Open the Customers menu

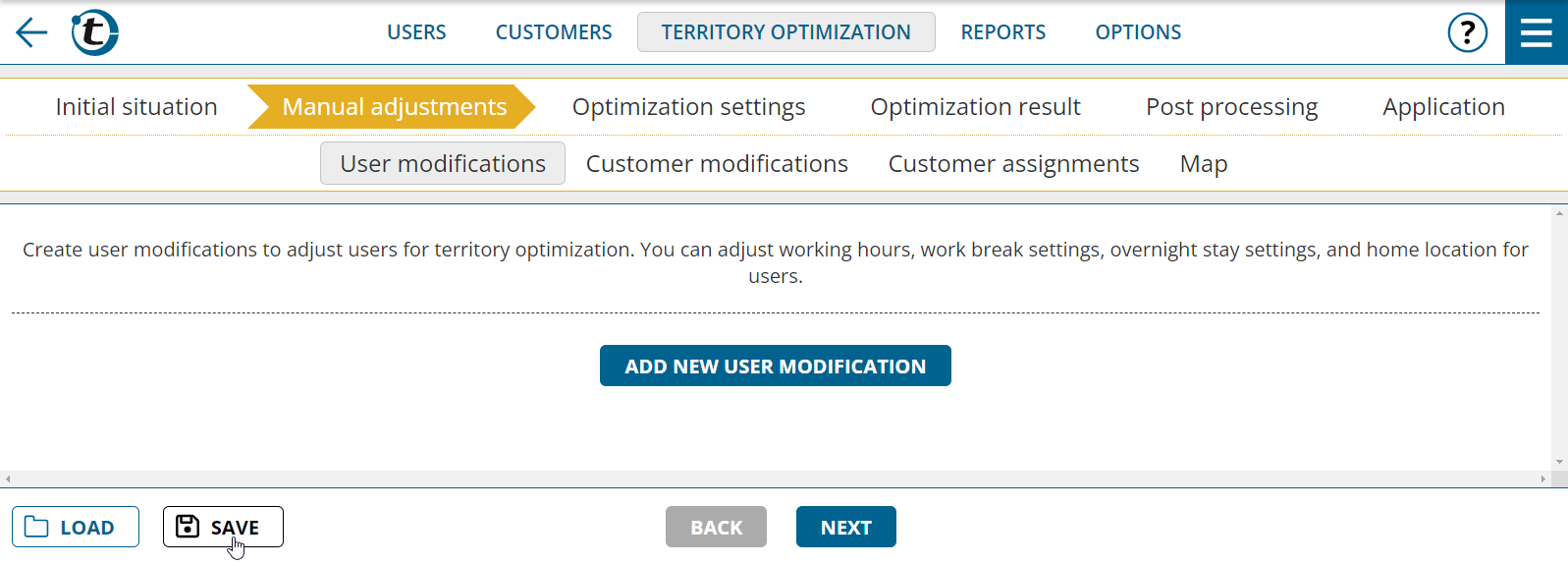click(x=554, y=32)
